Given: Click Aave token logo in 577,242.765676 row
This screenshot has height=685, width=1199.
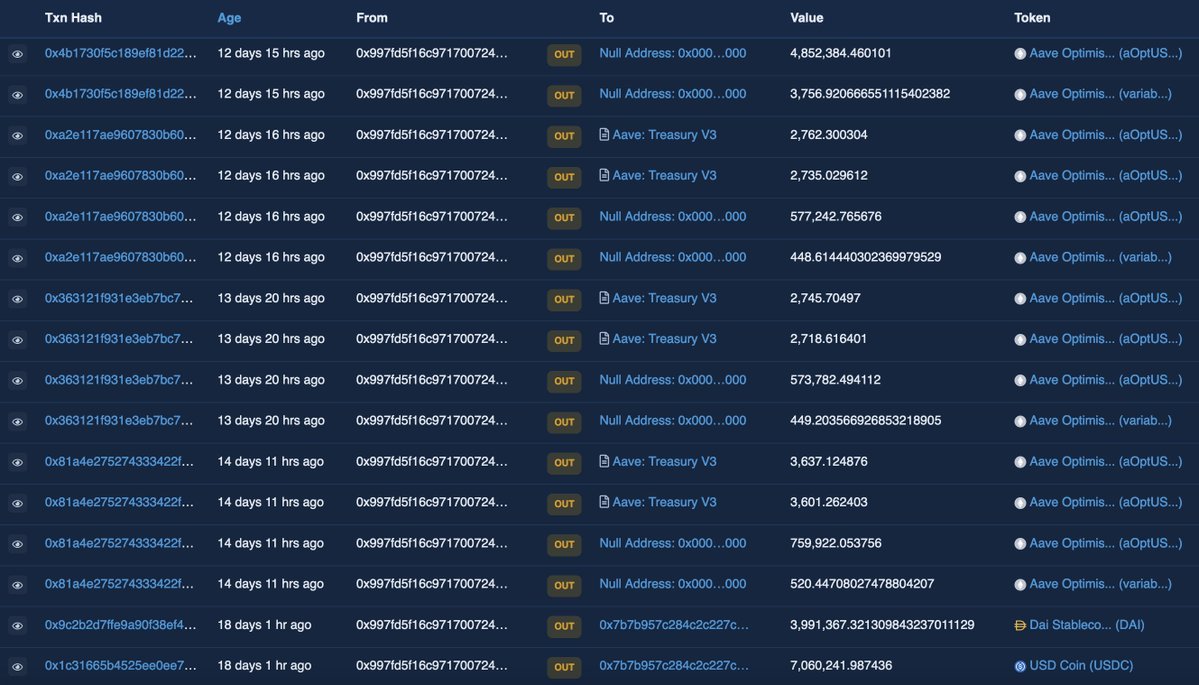Looking at the screenshot, I should click(1019, 217).
